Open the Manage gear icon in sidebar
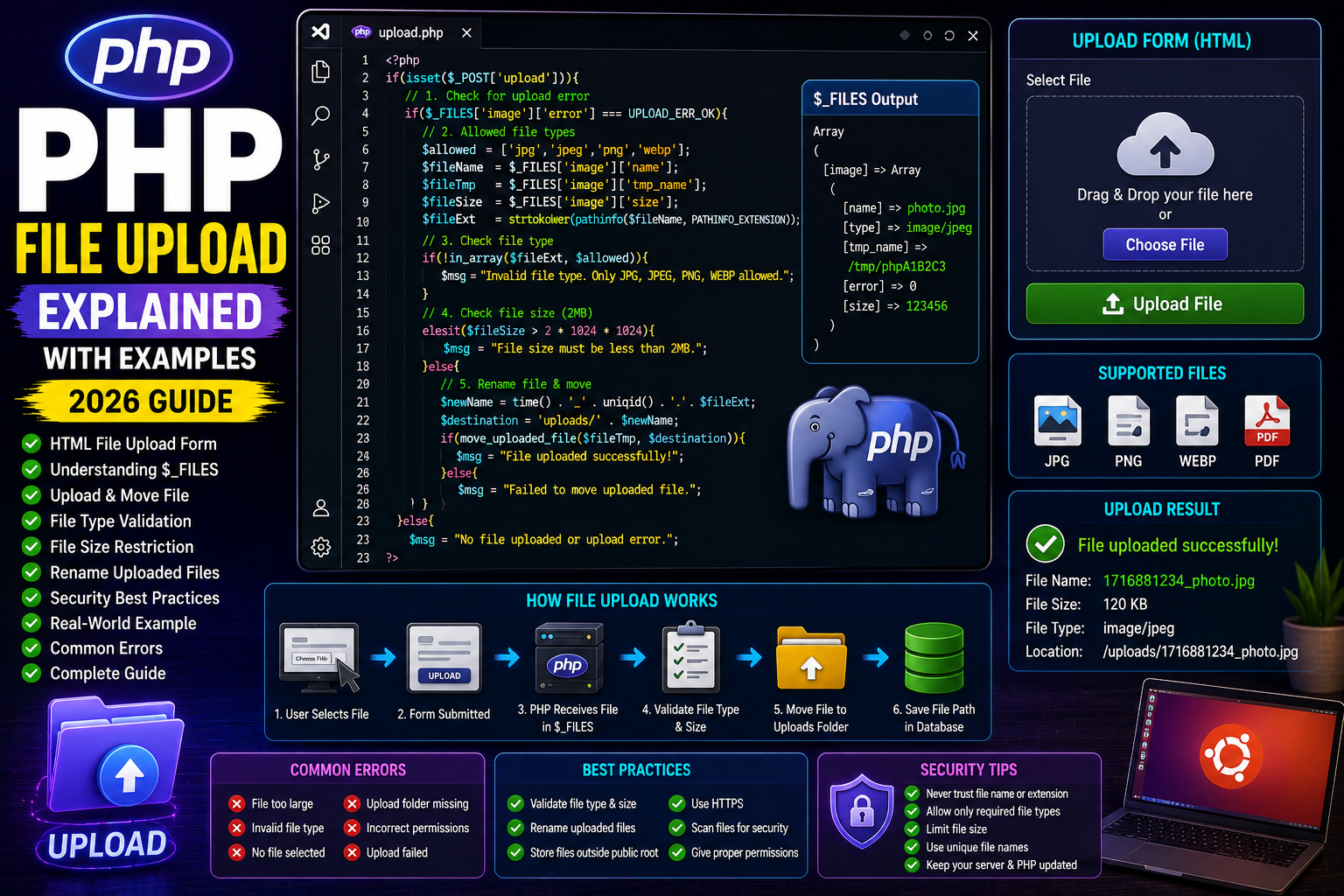 (321, 547)
